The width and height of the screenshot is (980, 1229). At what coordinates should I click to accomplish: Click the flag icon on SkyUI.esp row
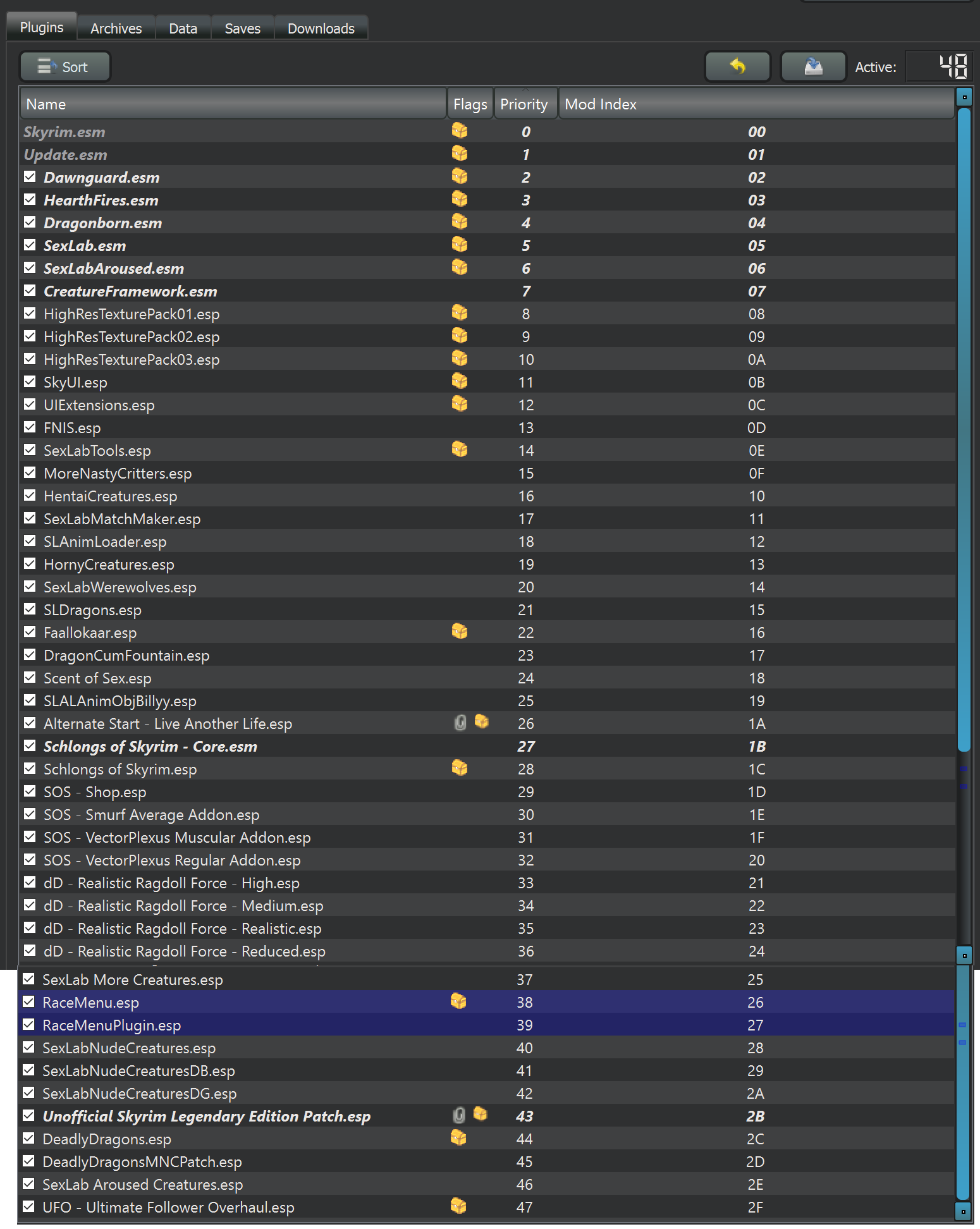[x=460, y=381]
